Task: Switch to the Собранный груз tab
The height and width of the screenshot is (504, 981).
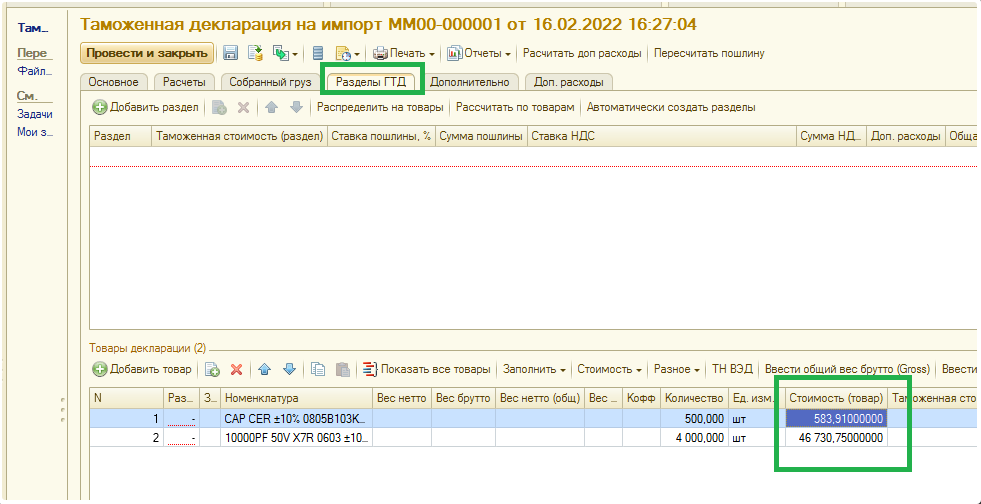Action: (x=270, y=82)
